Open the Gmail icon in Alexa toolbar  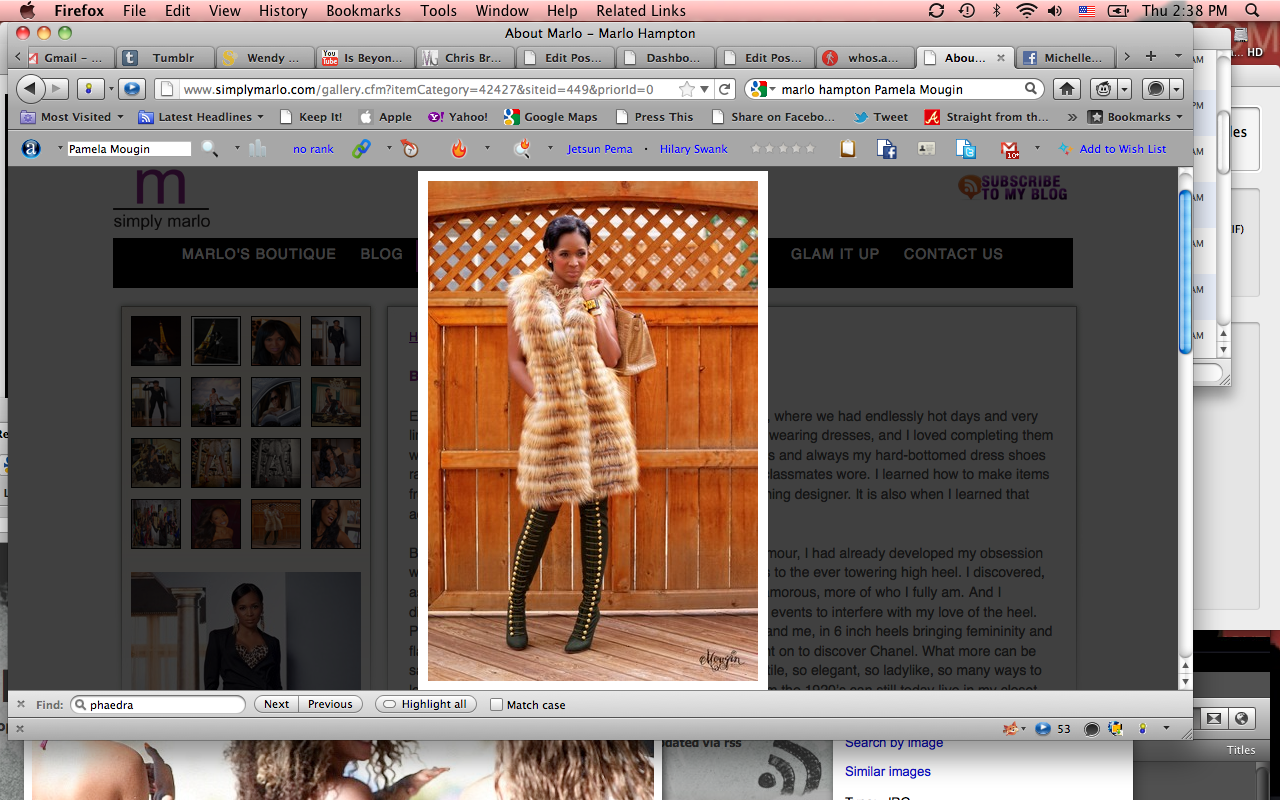1009,149
